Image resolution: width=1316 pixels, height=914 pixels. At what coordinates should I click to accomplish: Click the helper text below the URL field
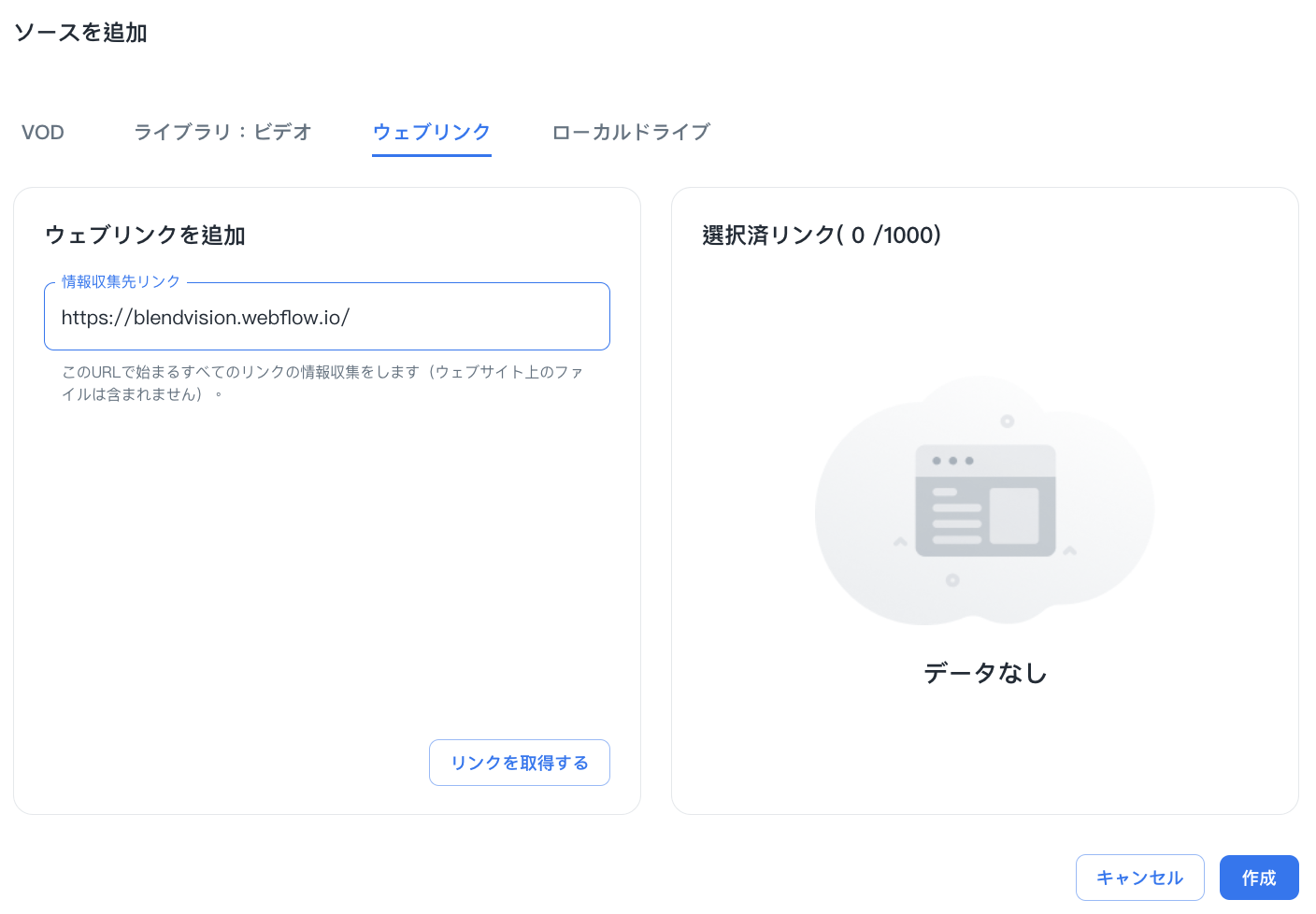[322, 383]
